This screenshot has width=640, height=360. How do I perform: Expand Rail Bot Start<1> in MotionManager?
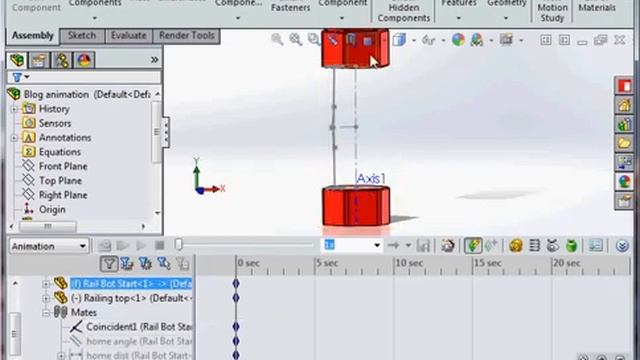[x=46, y=284]
